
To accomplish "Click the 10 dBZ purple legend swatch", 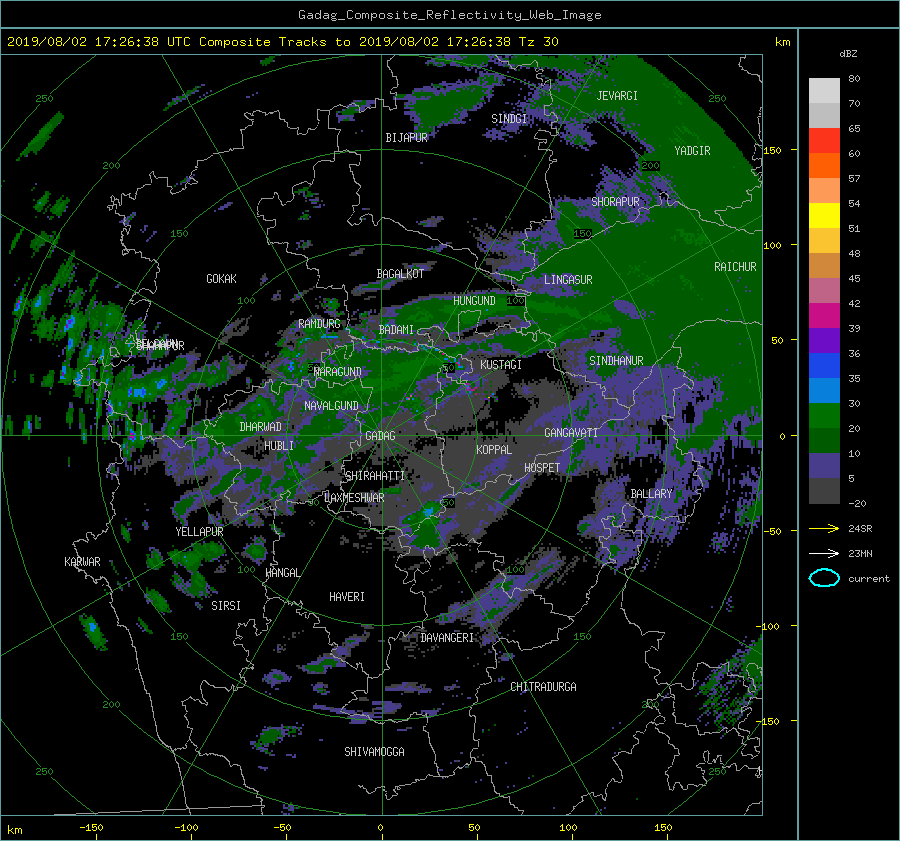I will 824,465.
